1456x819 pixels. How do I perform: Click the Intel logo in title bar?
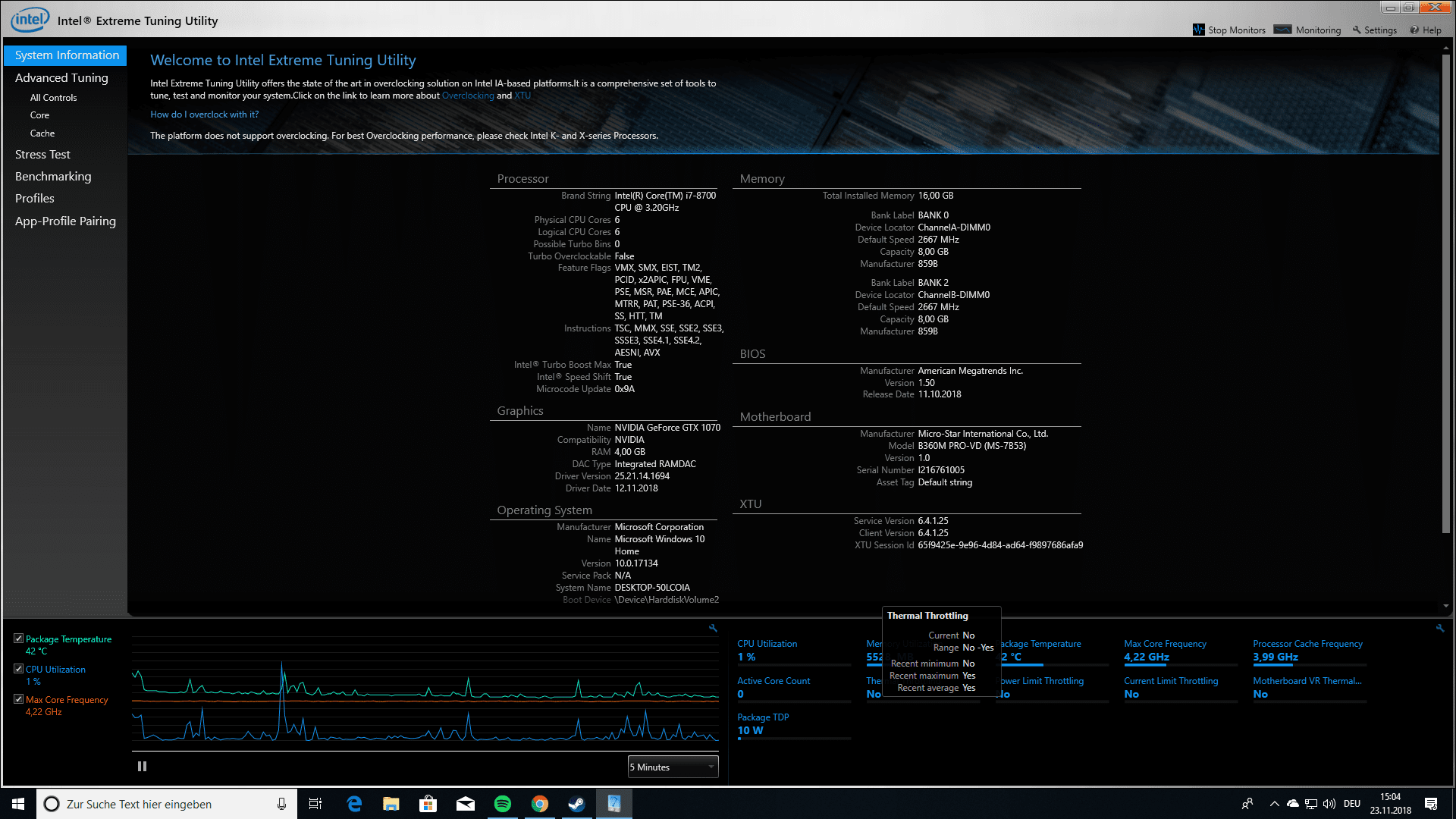click(30, 20)
